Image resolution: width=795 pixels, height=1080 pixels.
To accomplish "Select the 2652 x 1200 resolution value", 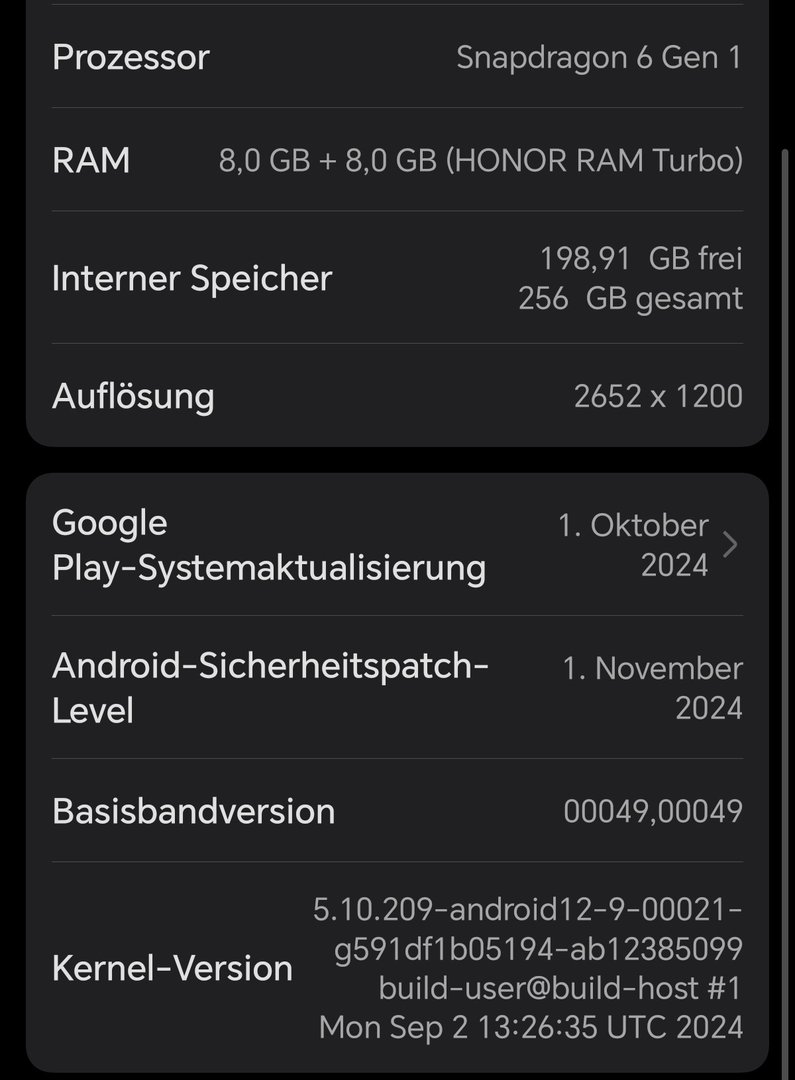I will 658,396.
